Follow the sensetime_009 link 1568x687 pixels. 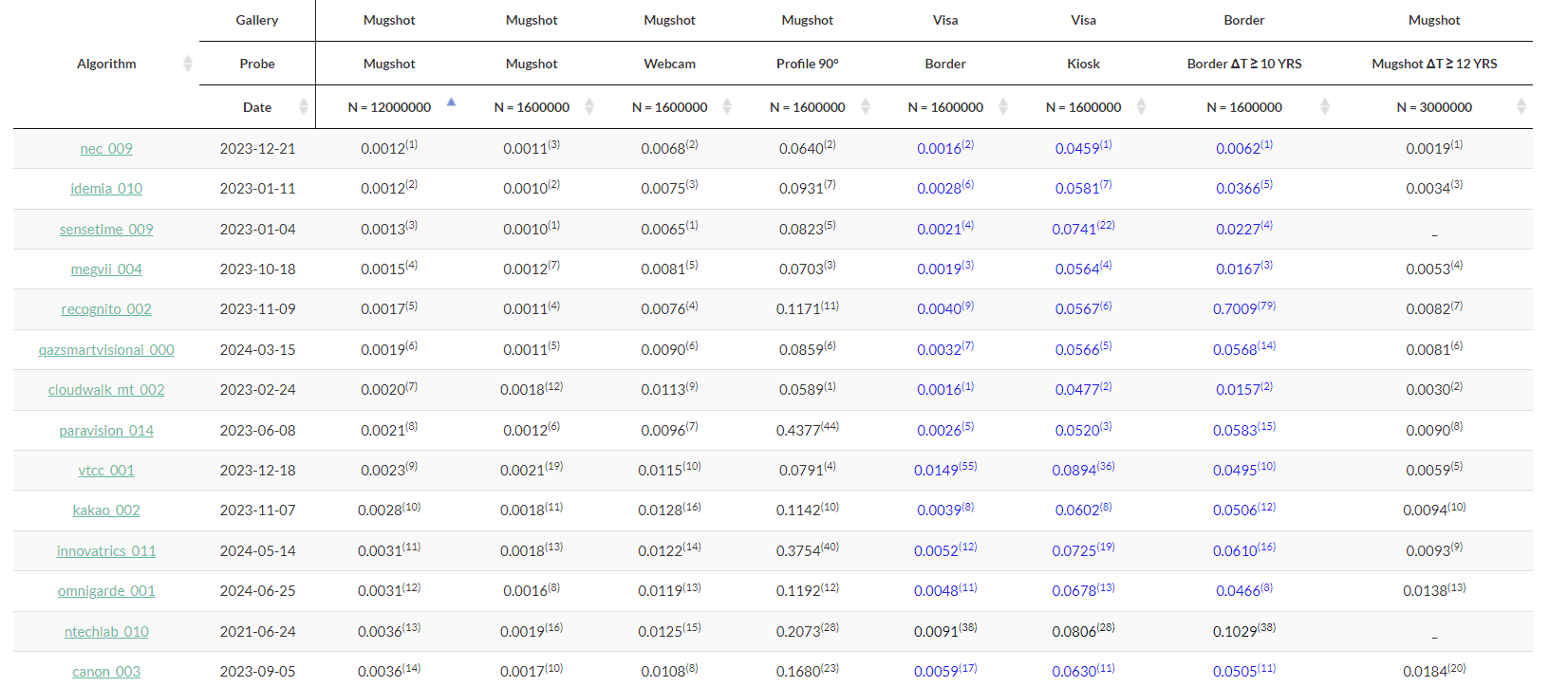(106, 230)
